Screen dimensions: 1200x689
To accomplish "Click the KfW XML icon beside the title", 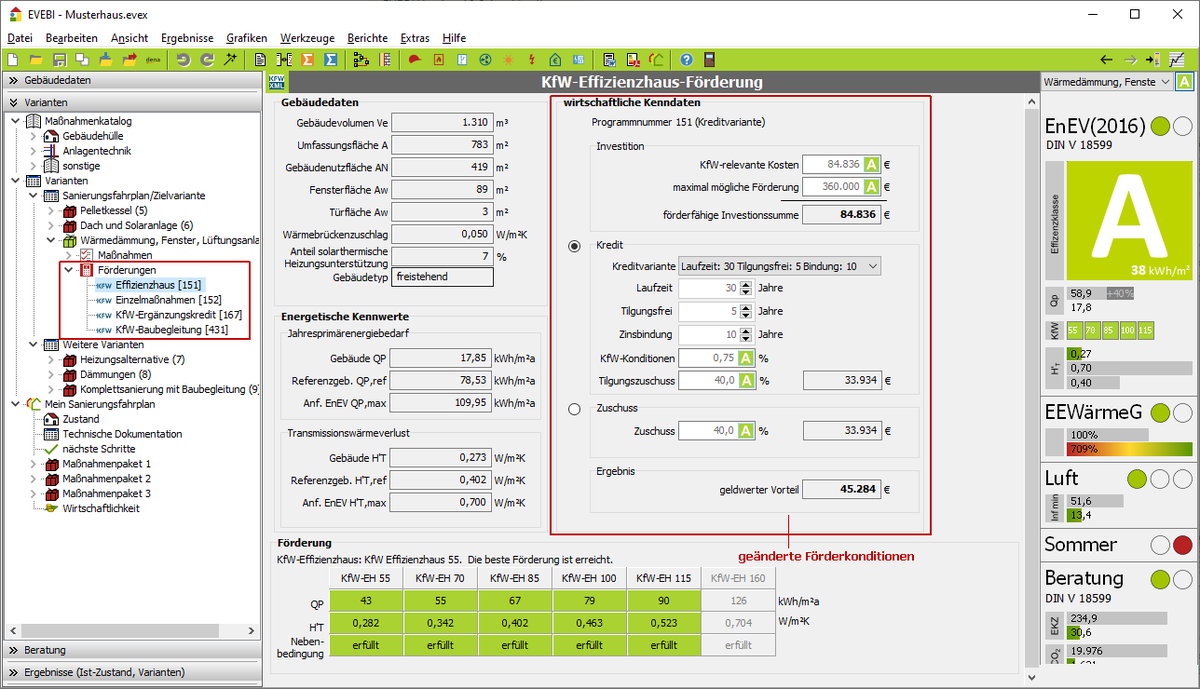I will pos(277,82).
